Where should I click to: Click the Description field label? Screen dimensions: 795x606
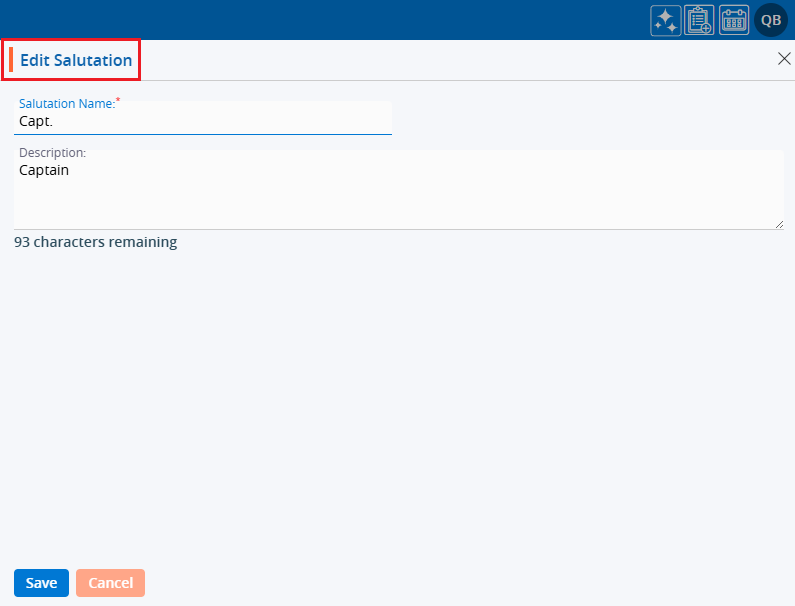[x=52, y=153]
